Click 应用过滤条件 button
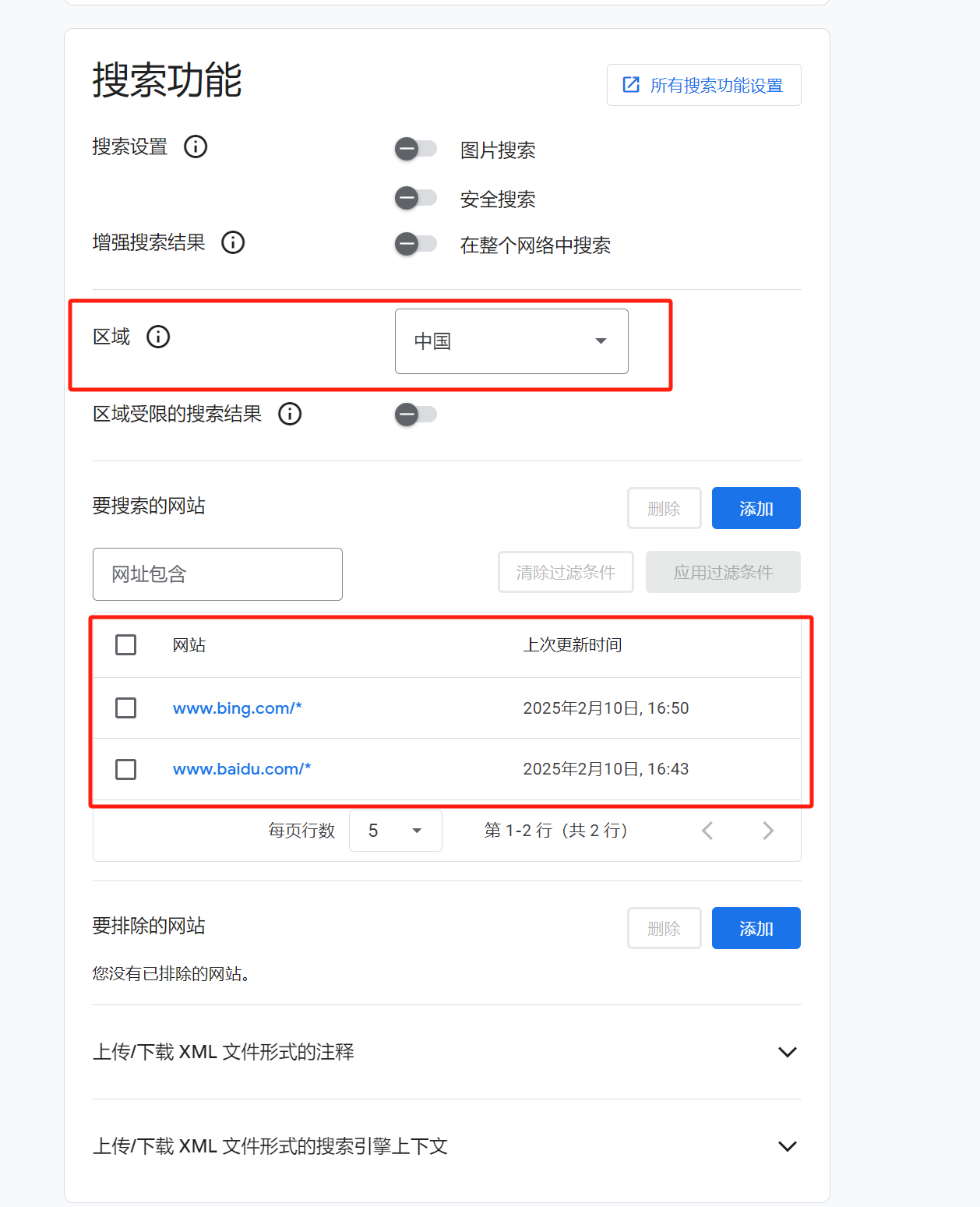 pos(723,572)
